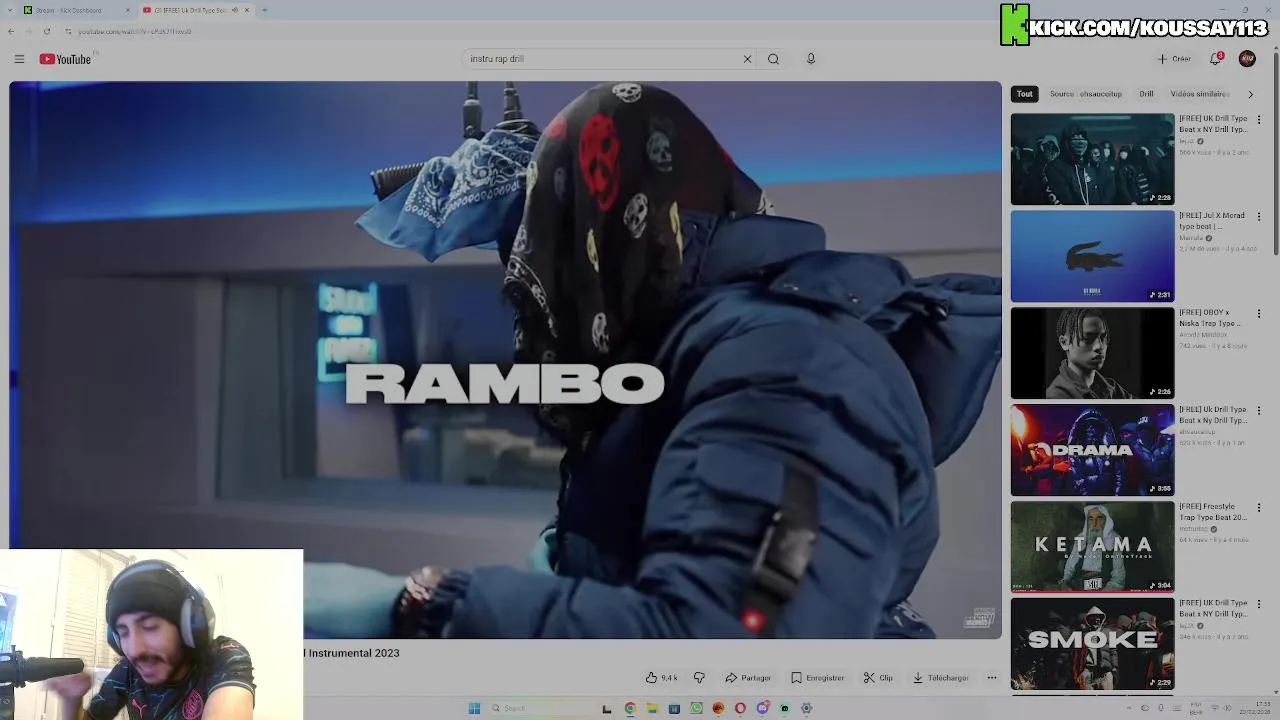Open the Freestyle Trap Type Beat title
Viewport: 1280px width, 720px height.
coord(1213,512)
